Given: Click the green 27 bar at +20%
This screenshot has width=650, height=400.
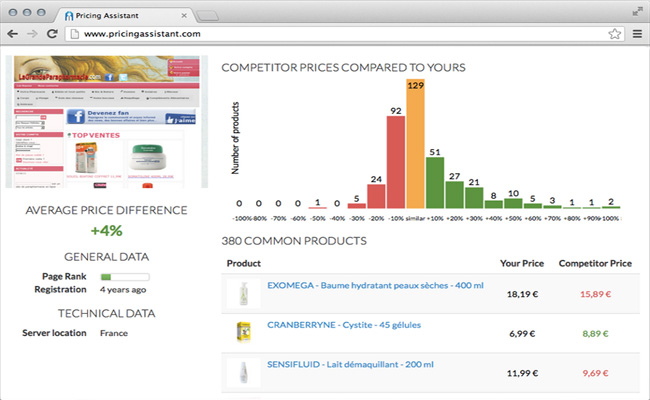Looking at the screenshot, I should (x=454, y=195).
